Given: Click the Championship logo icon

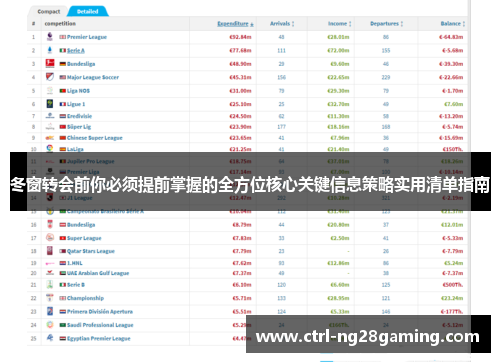Looking at the screenshot, I should click(50, 297).
